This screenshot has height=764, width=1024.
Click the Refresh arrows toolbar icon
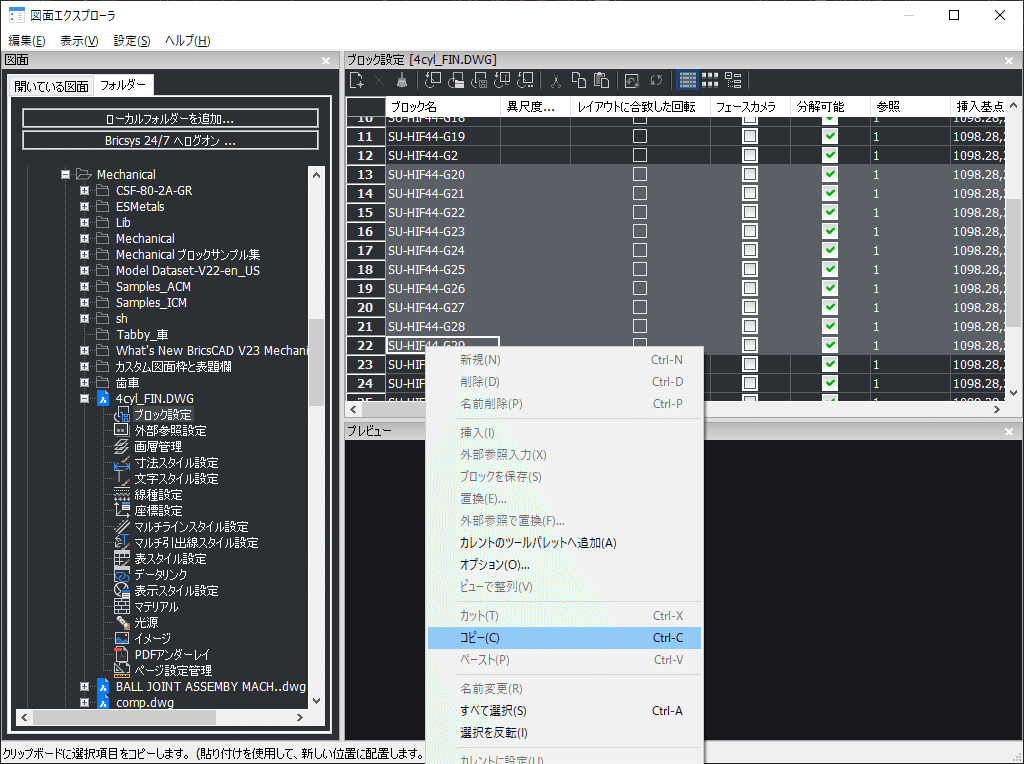[x=656, y=80]
